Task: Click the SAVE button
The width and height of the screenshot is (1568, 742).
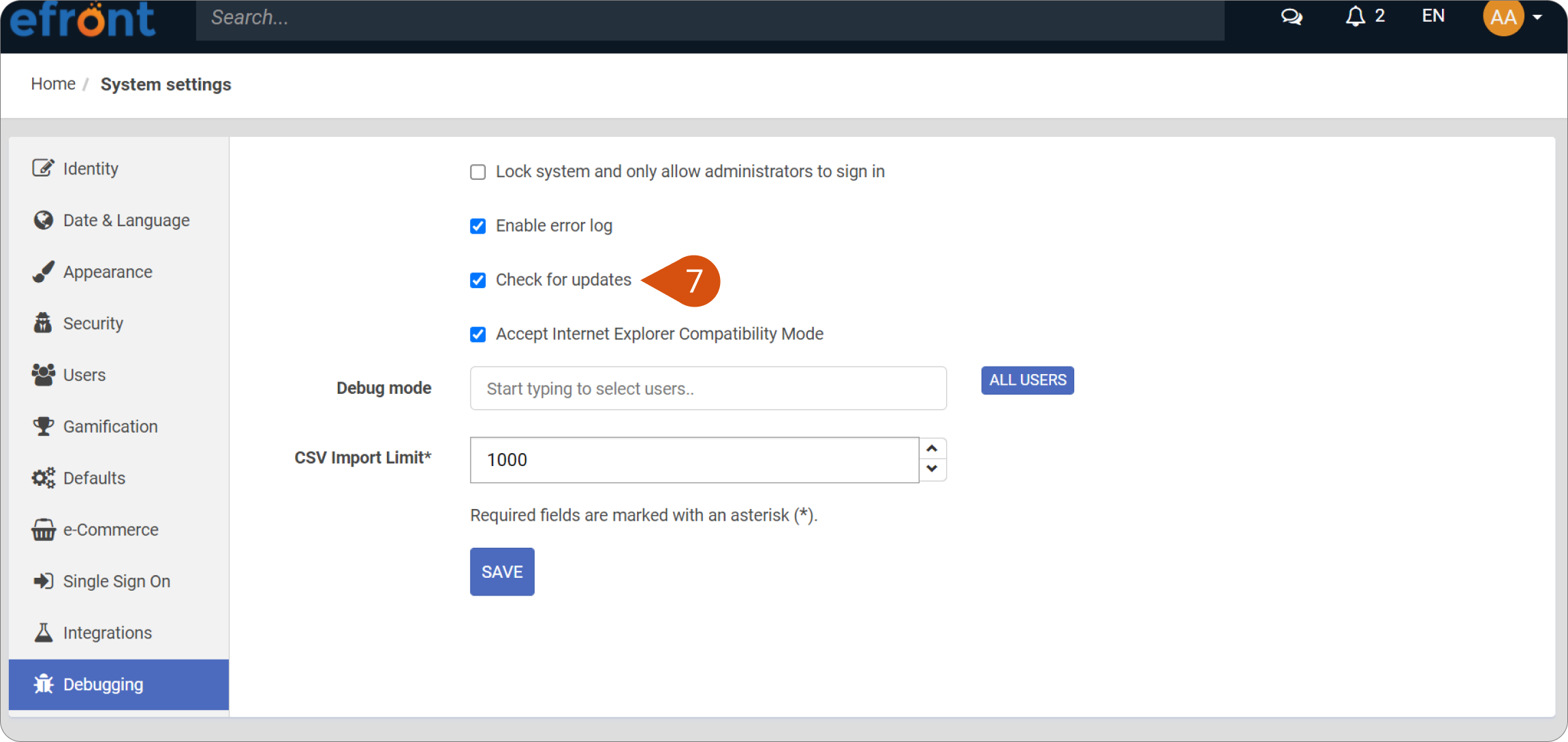Action: (x=502, y=572)
